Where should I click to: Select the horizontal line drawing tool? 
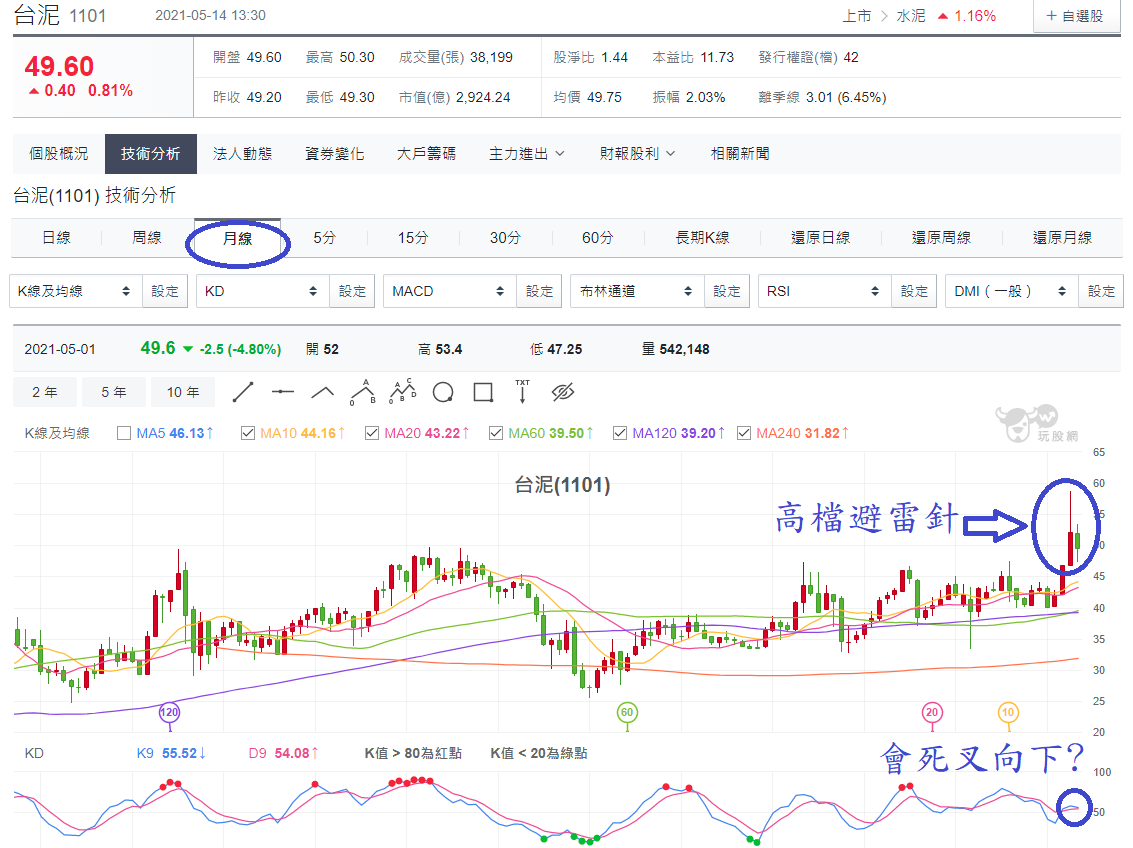283,392
